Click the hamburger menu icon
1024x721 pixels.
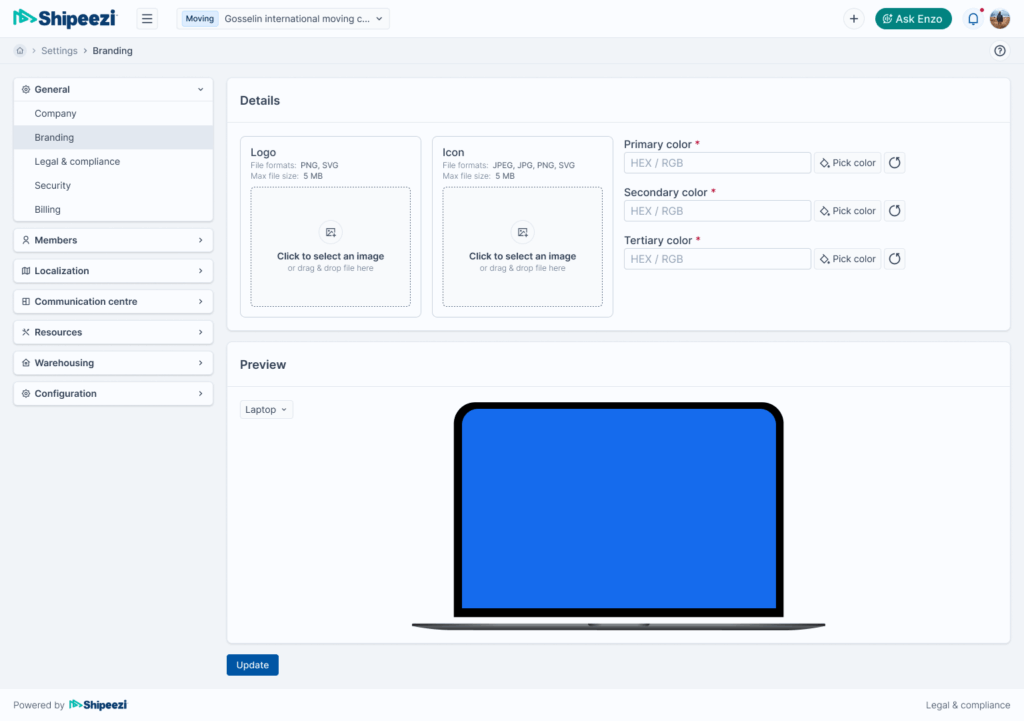pos(147,19)
